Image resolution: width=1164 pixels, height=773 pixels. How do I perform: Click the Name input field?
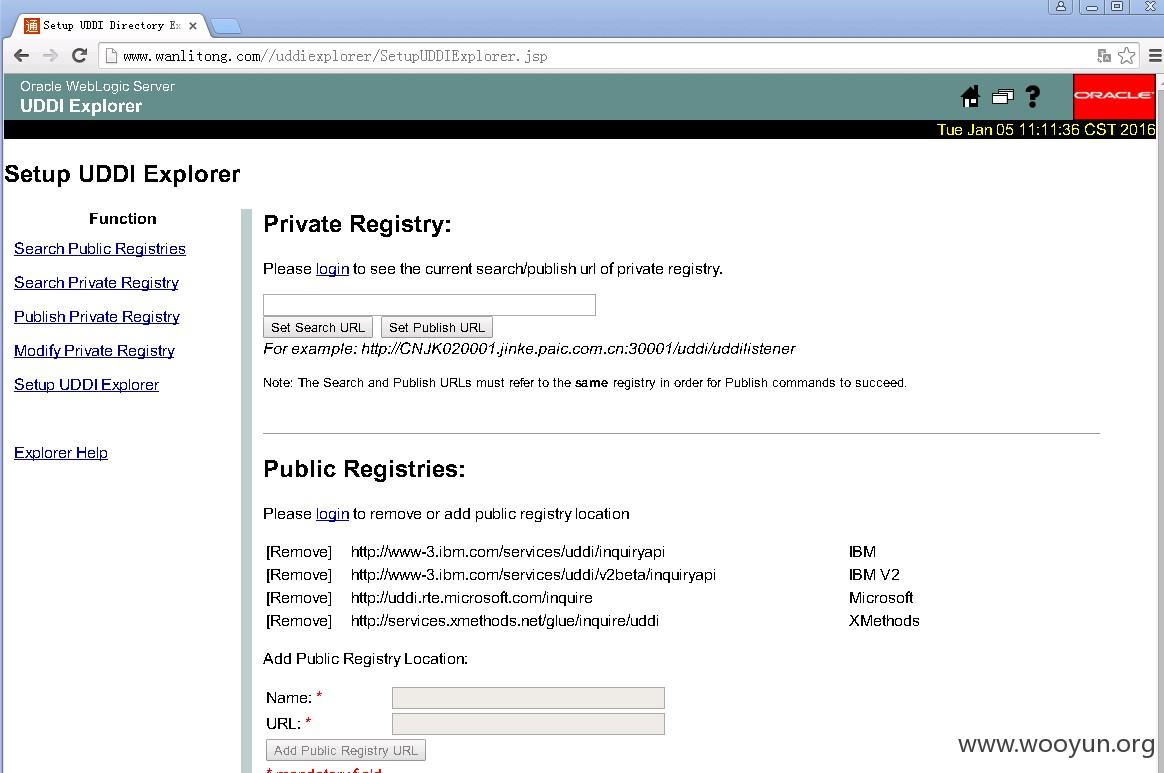point(528,698)
